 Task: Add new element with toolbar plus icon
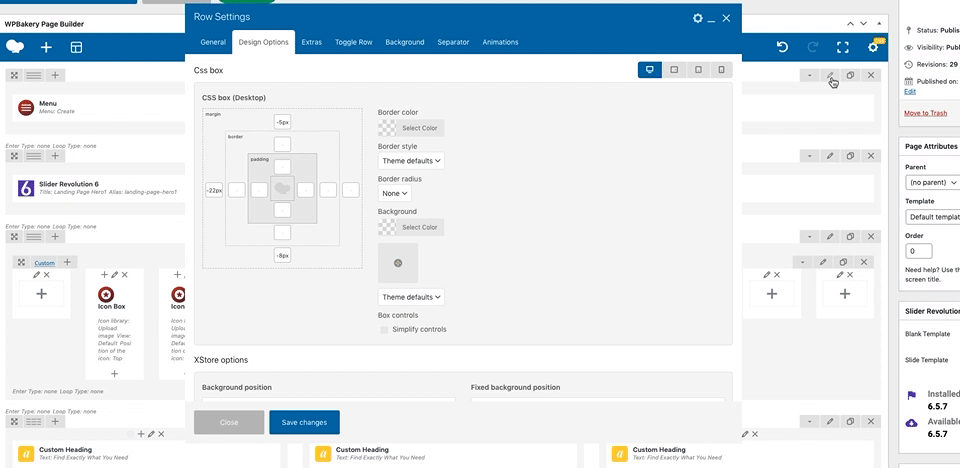point(47,47)
